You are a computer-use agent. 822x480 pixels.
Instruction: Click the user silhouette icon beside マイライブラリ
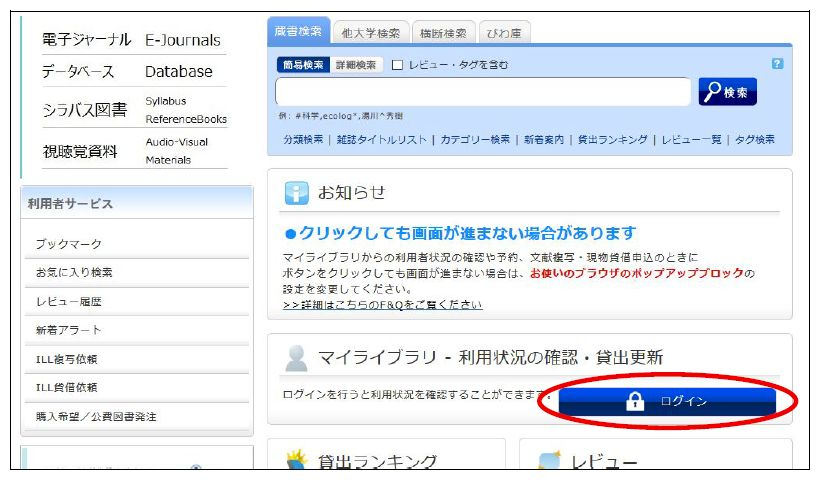pyautogui.click(x=296, y=358)
